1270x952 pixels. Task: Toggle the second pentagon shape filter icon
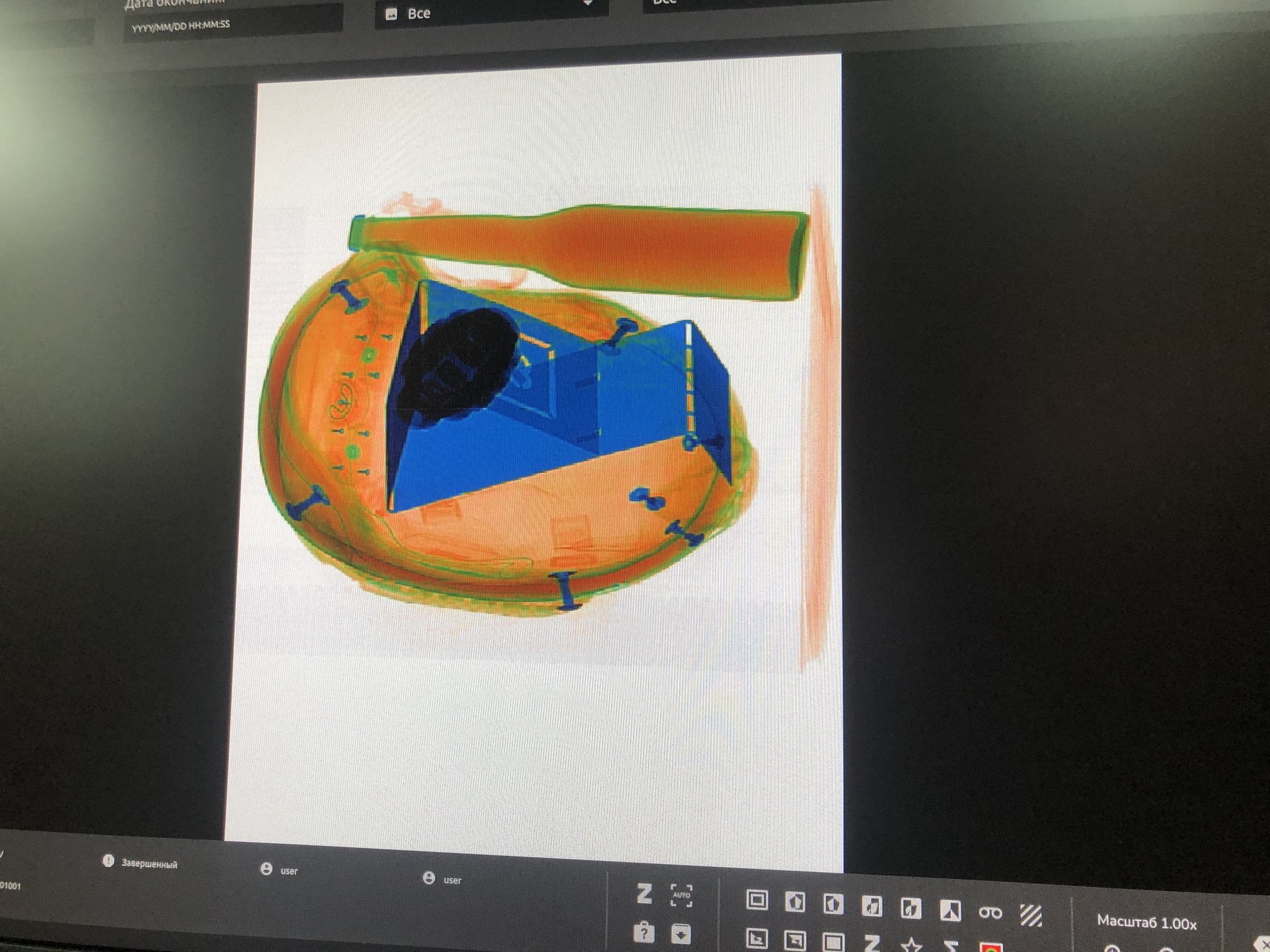(833, 904)
